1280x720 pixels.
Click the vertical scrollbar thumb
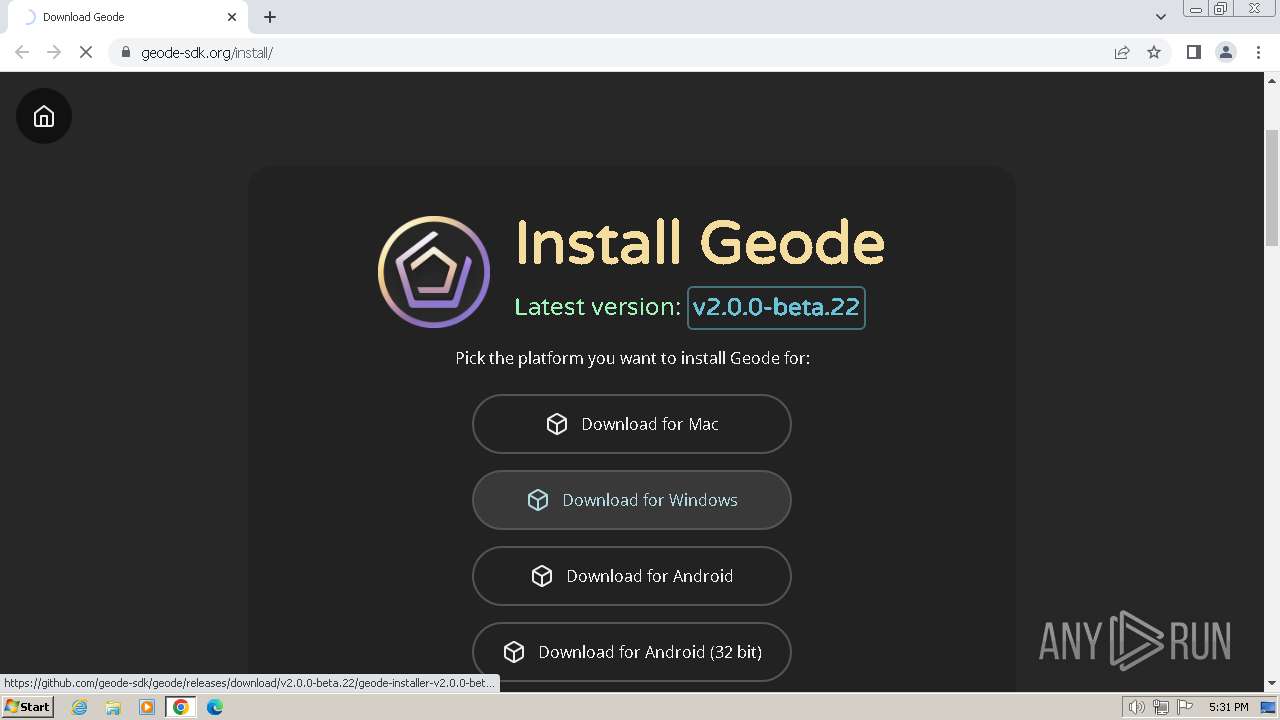pos(1272,187)
